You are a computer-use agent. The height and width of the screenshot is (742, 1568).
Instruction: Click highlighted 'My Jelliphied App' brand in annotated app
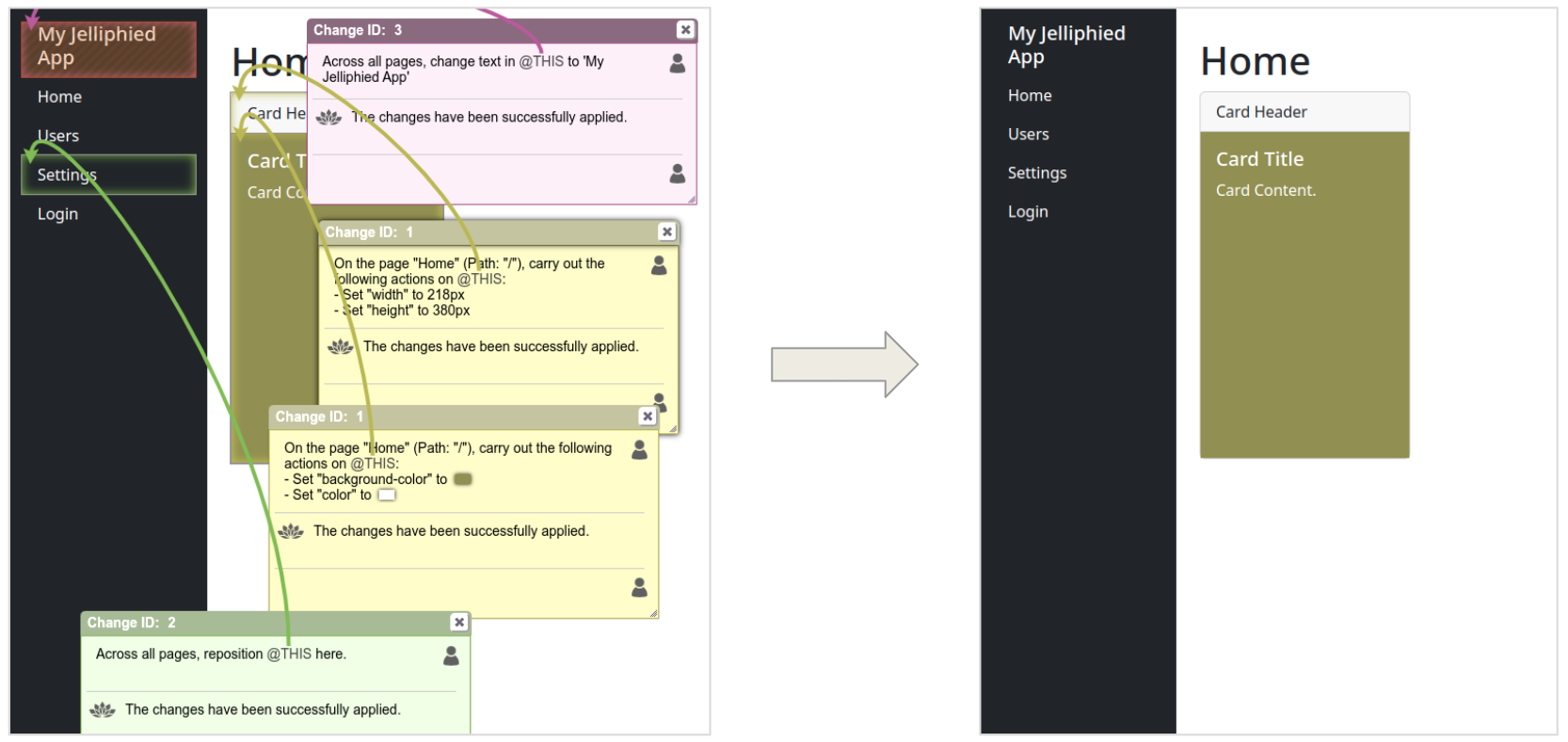[x=108, y=48]
